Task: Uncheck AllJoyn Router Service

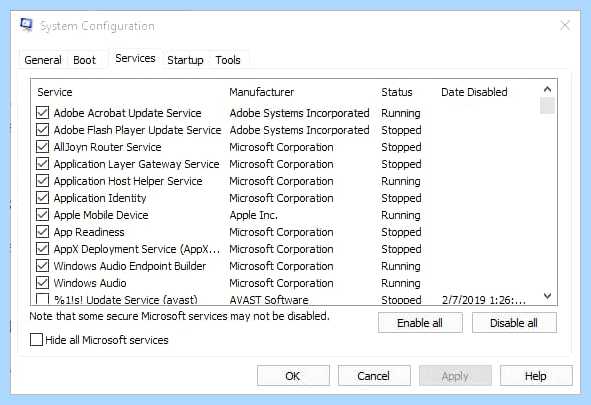Action: click(x=42, y=147)
